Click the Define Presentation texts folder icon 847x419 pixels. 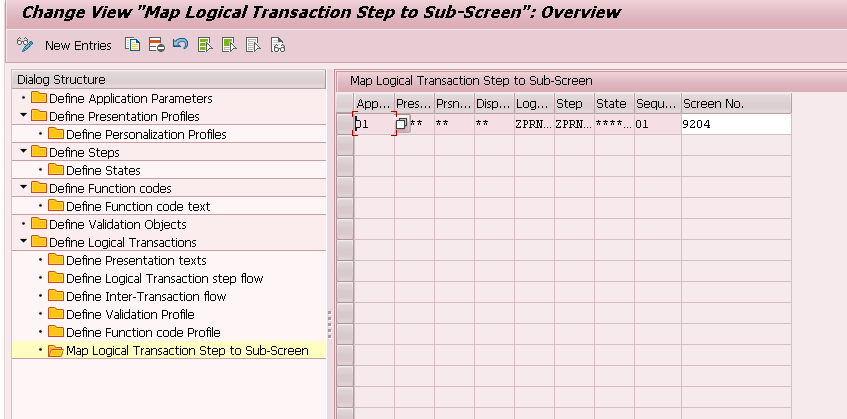(x=56, y=260)
